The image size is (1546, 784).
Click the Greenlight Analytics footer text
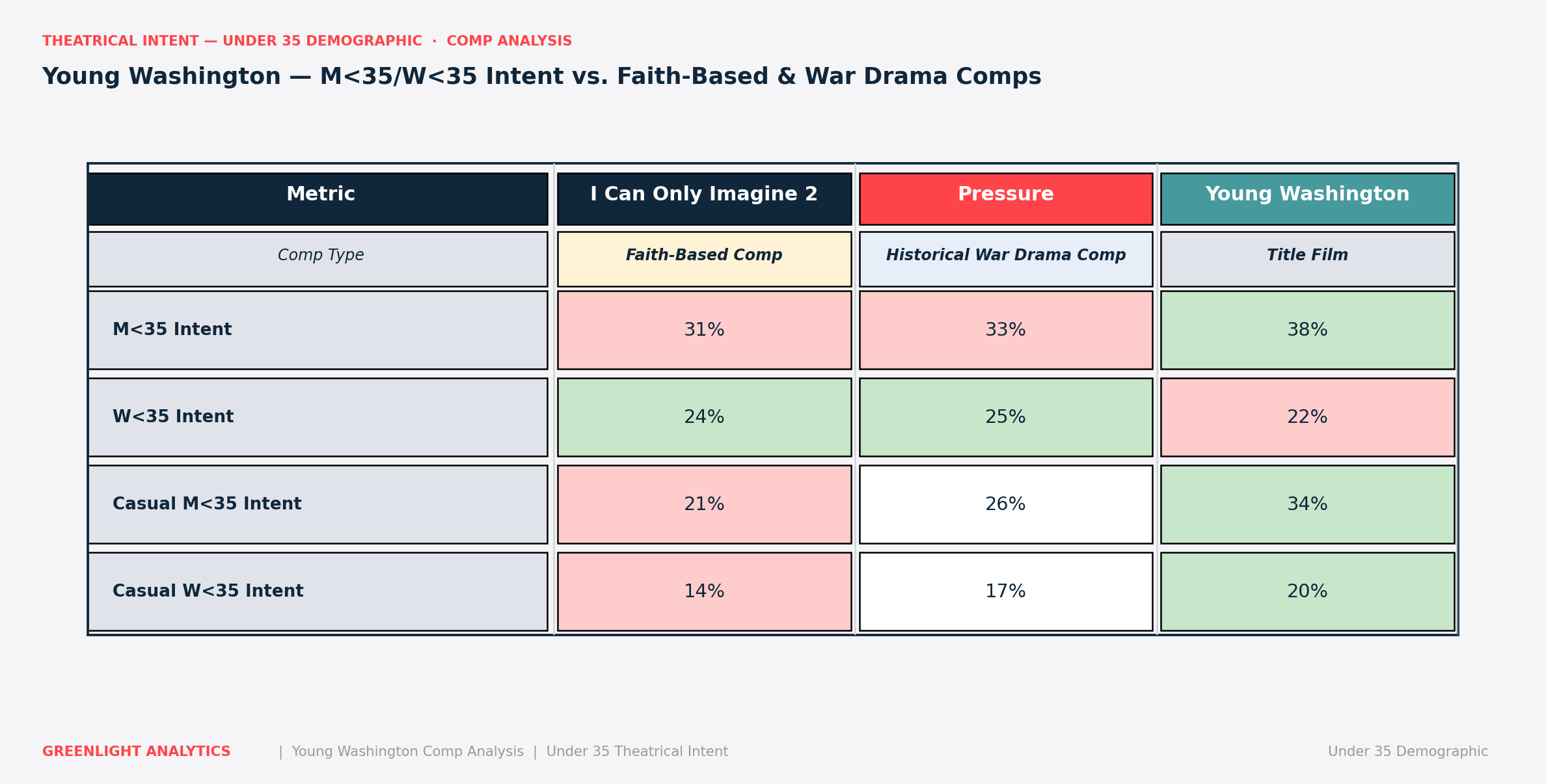pos(136,751)
